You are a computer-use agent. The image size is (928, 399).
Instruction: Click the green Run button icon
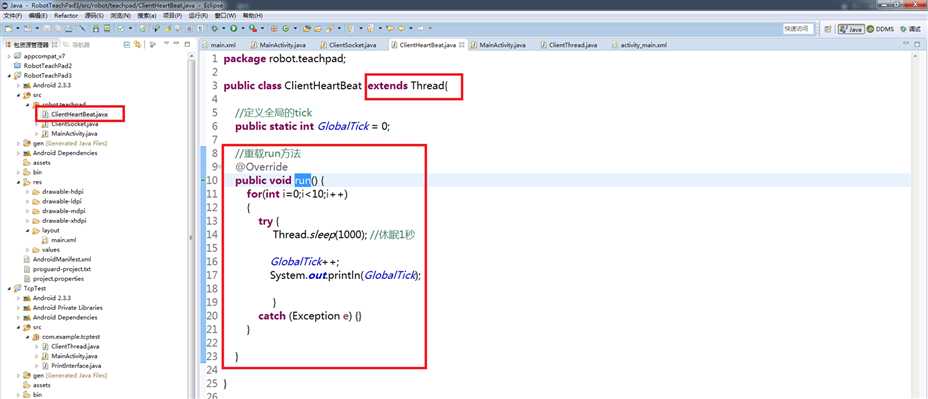pyautogui.click(x=234, y=28)
